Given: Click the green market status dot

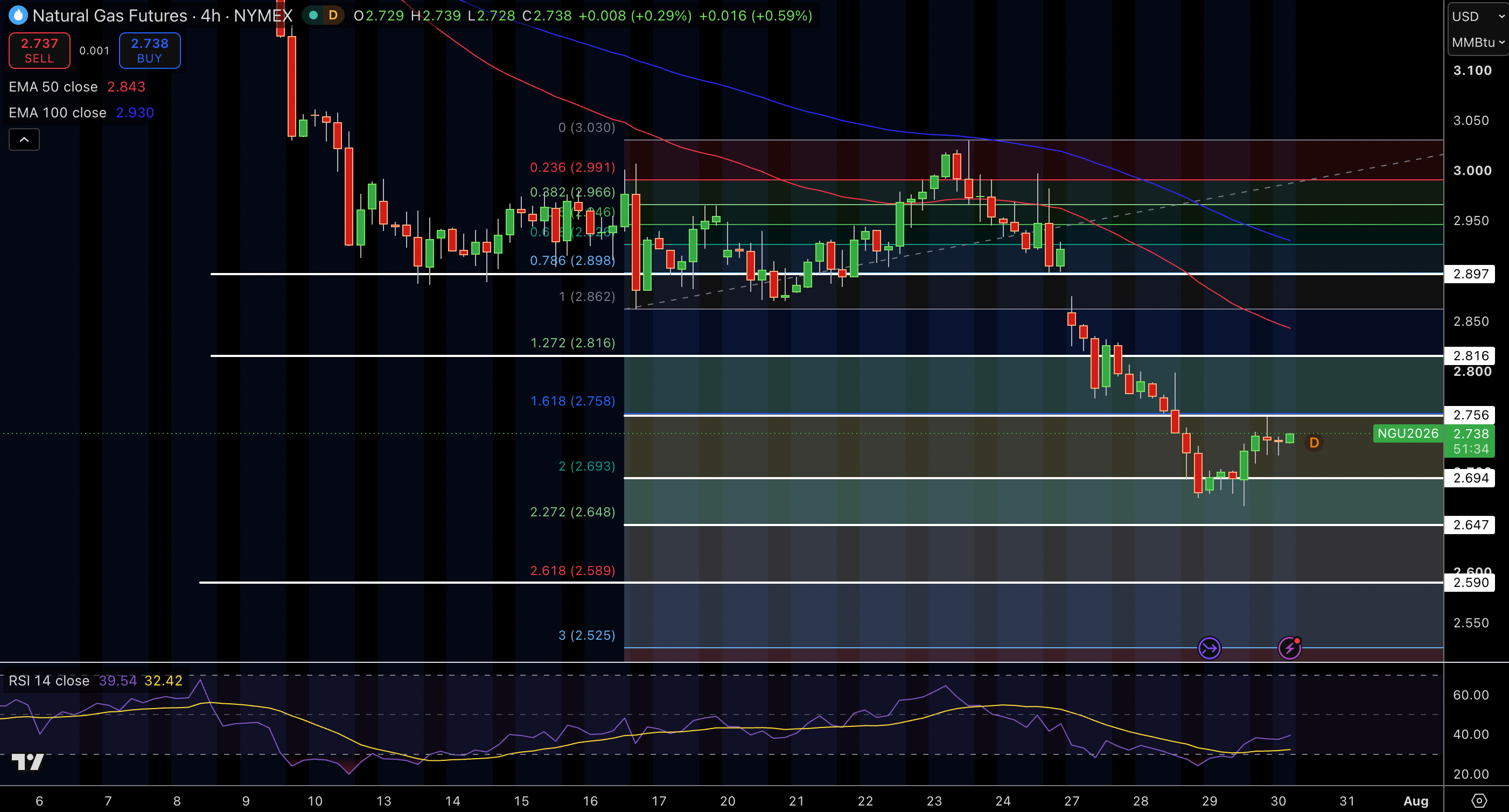Looking at the screenshot, I should [x=313, y=15].
